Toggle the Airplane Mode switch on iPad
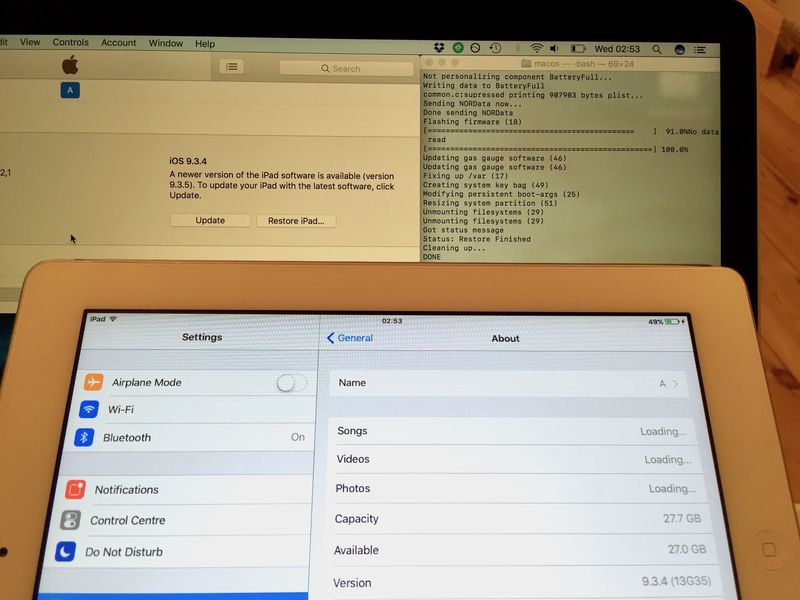The image size is (800, 600). 292,383
